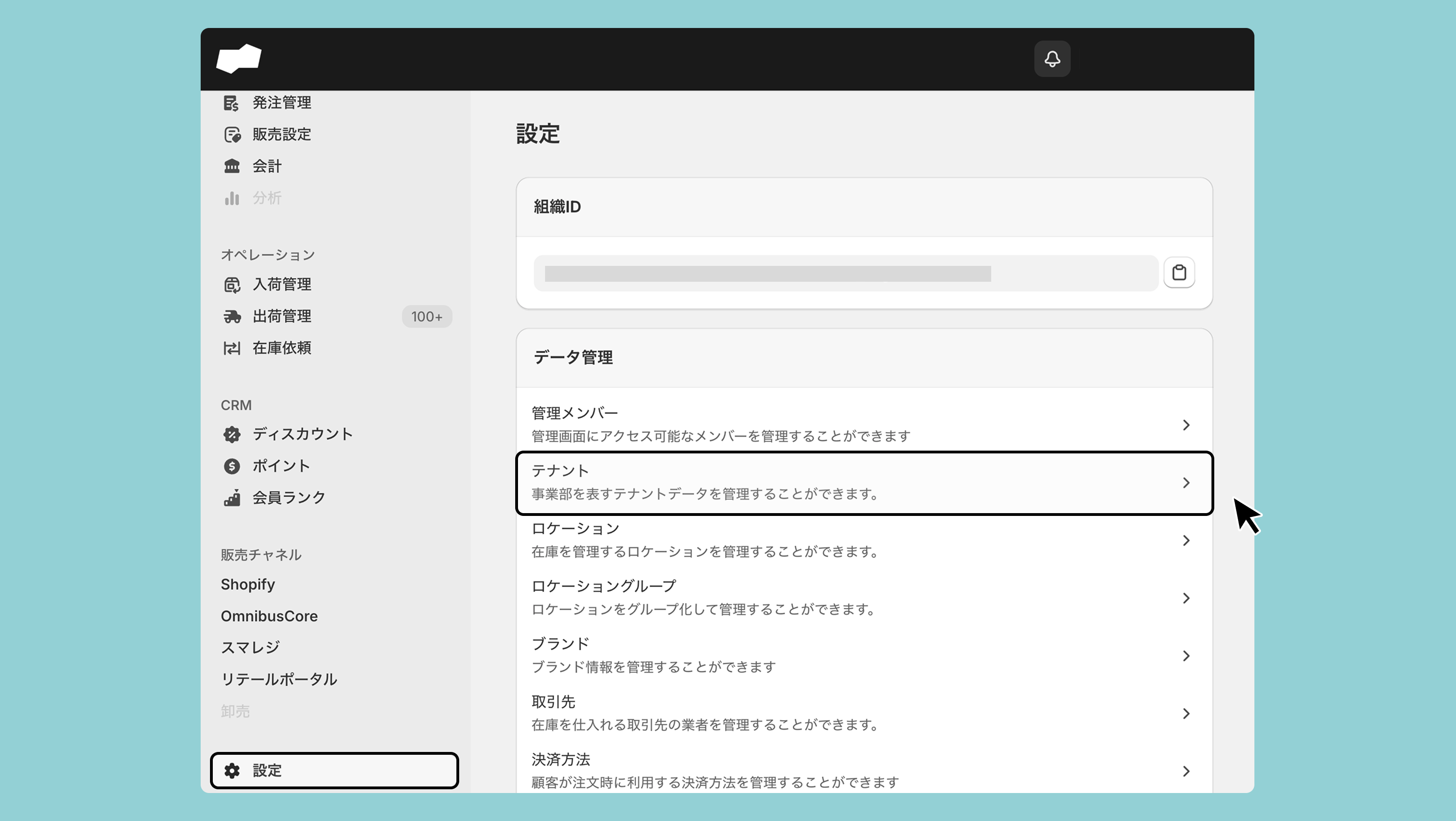This screenshot has width=1456, height=821.
Task: Open the 取引先 supplier management entry
Action: pyautogui.click(x=864, y=713)
